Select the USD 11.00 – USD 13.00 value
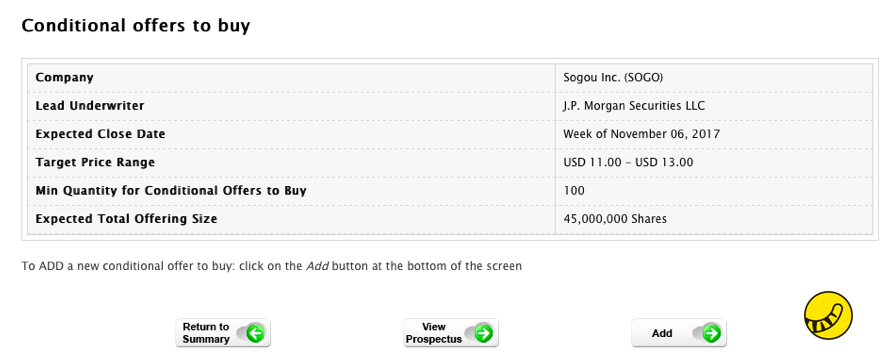This screenshot has width=886, height=364. pos(628,162)
